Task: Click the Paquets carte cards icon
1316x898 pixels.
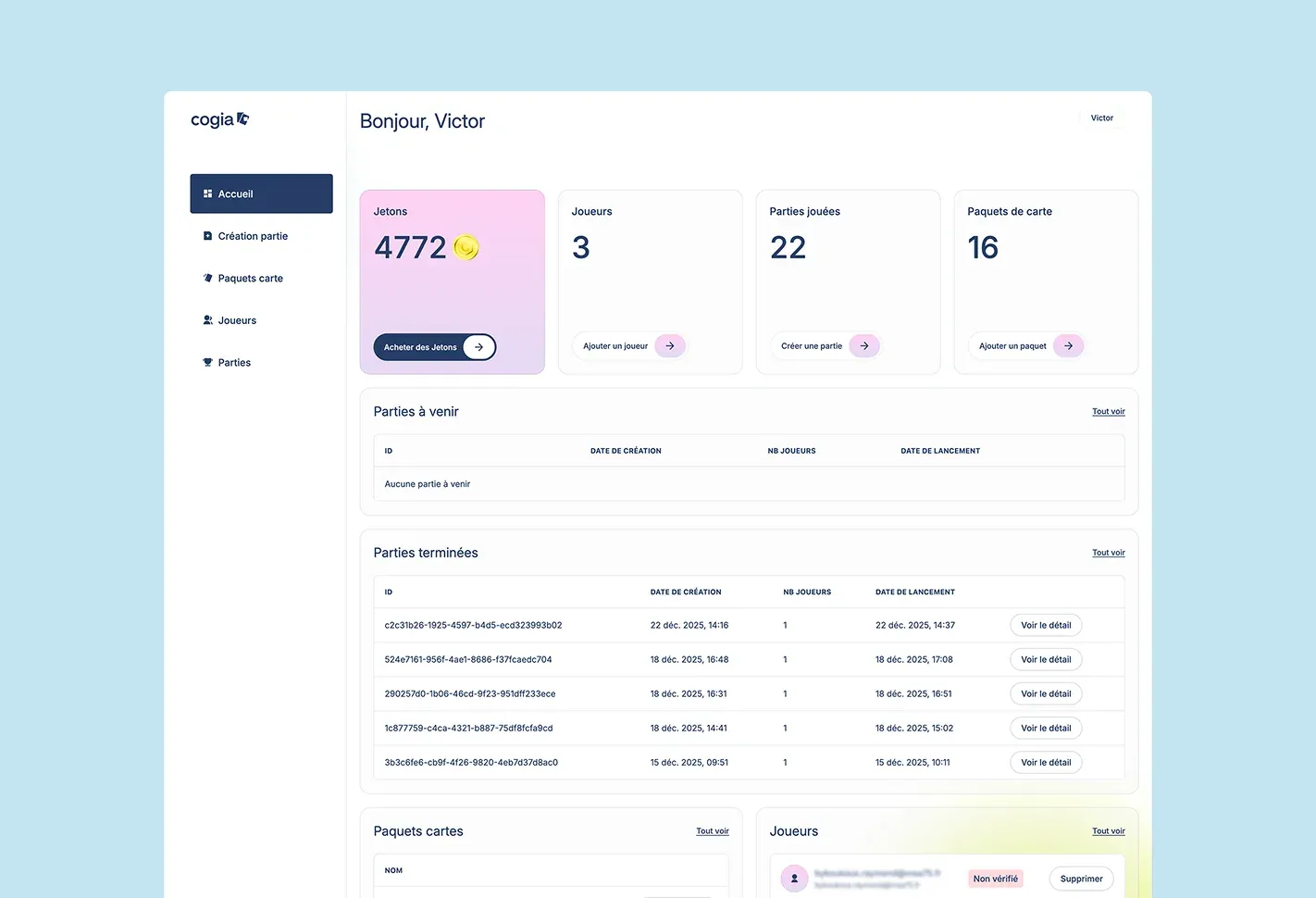Action: (x=207, y=278)
